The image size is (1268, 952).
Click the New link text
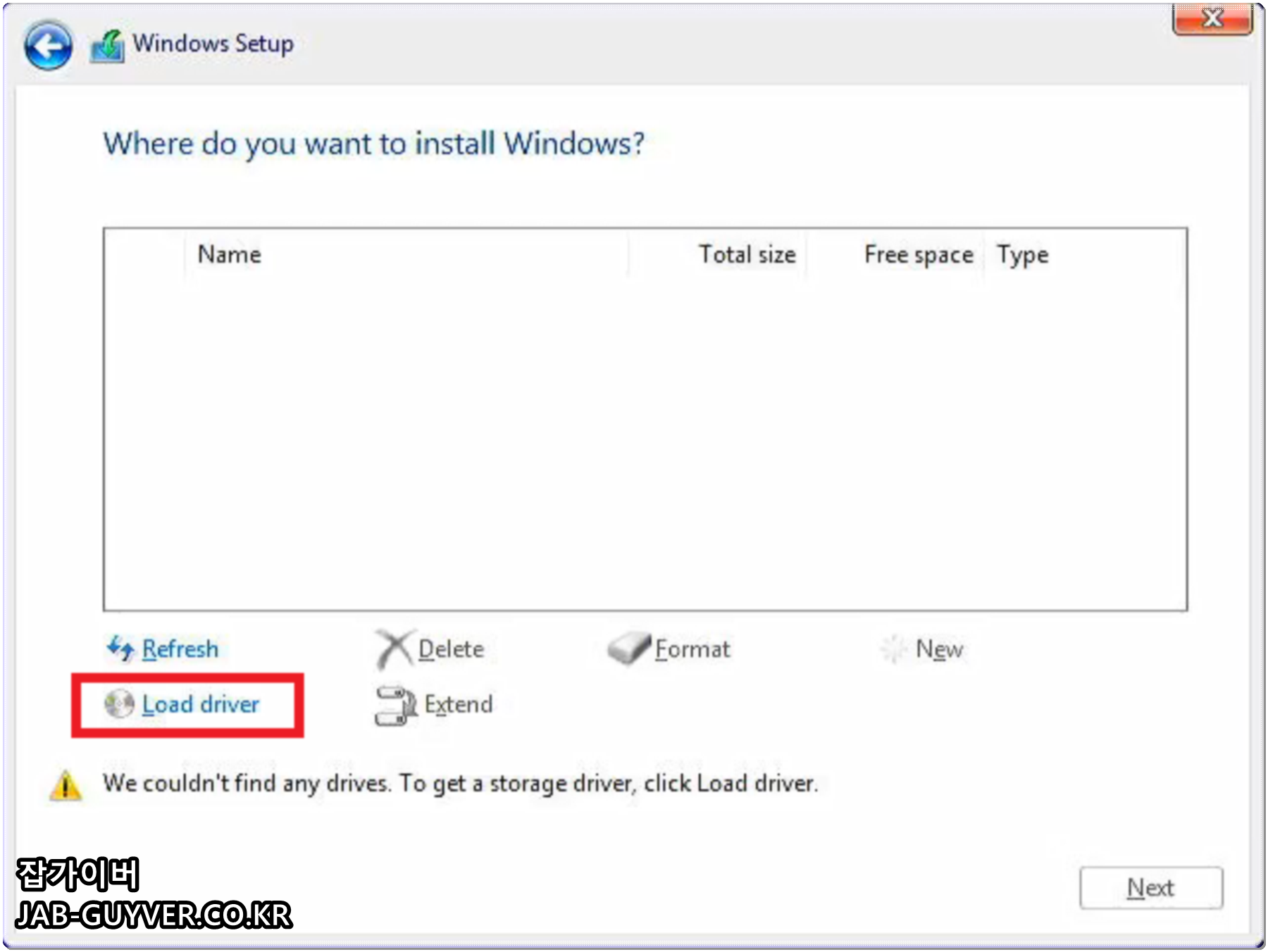[939, 649]
